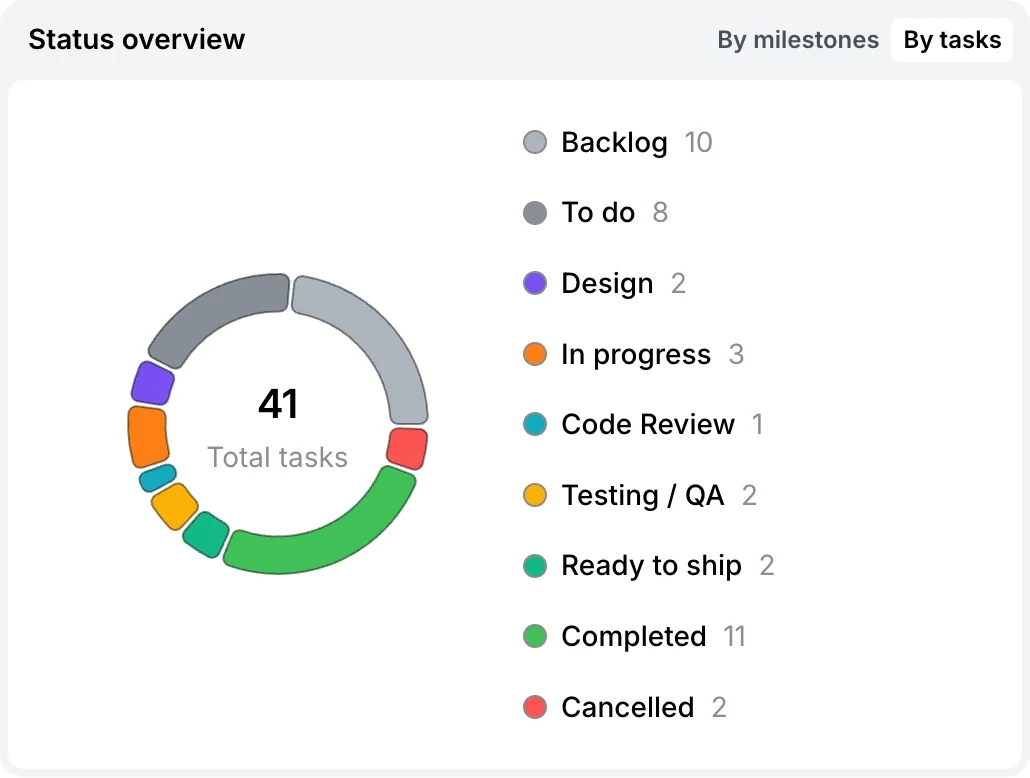Switch to the By milestones view
This screenshot has height=778, width=1030.
click(x=797, y=40)
